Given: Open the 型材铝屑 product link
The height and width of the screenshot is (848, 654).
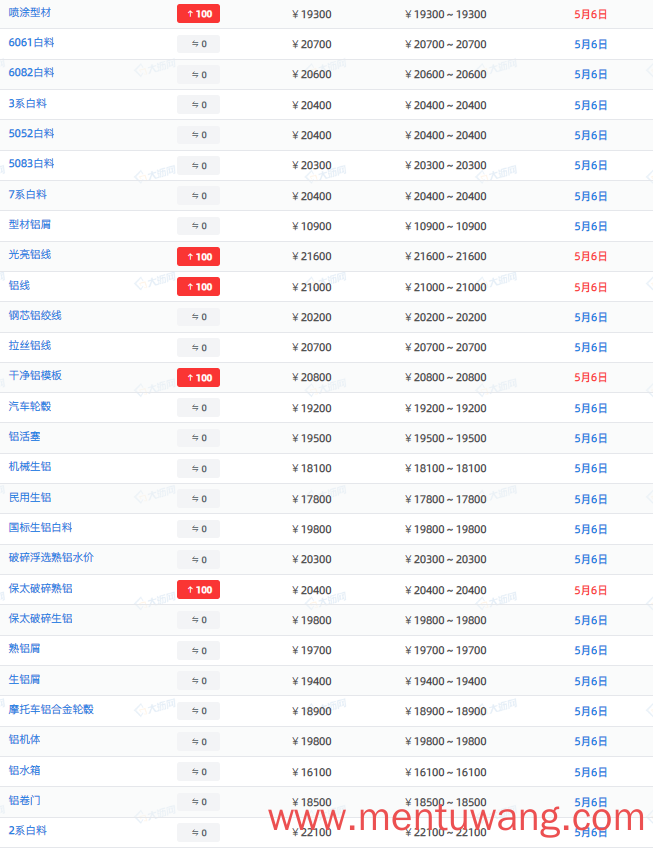Looking at the screenshot, I should [30, 224].
